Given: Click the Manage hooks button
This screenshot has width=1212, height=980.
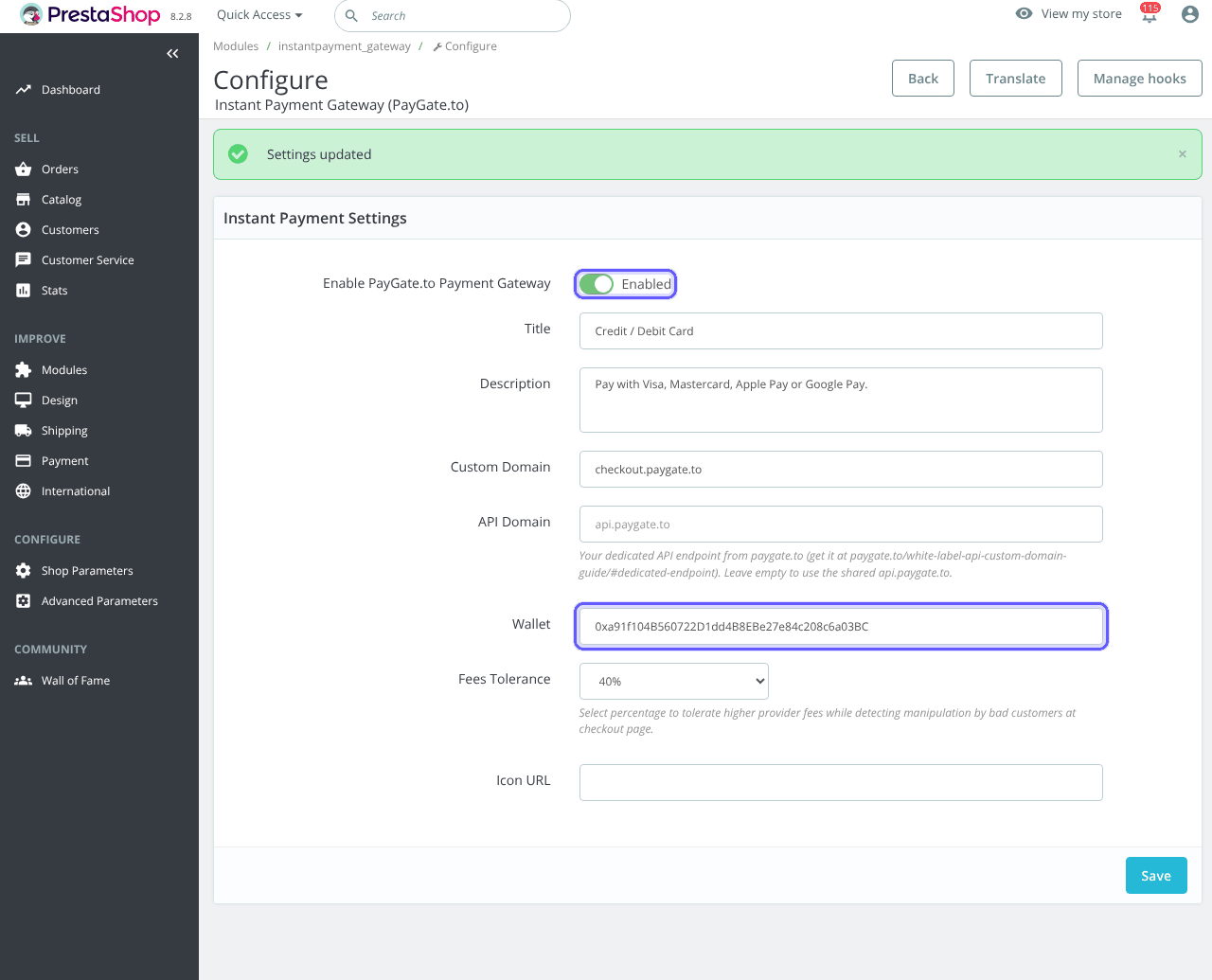Looking at the screenshot, I should pyautogui.click(x=1140, y=79).
